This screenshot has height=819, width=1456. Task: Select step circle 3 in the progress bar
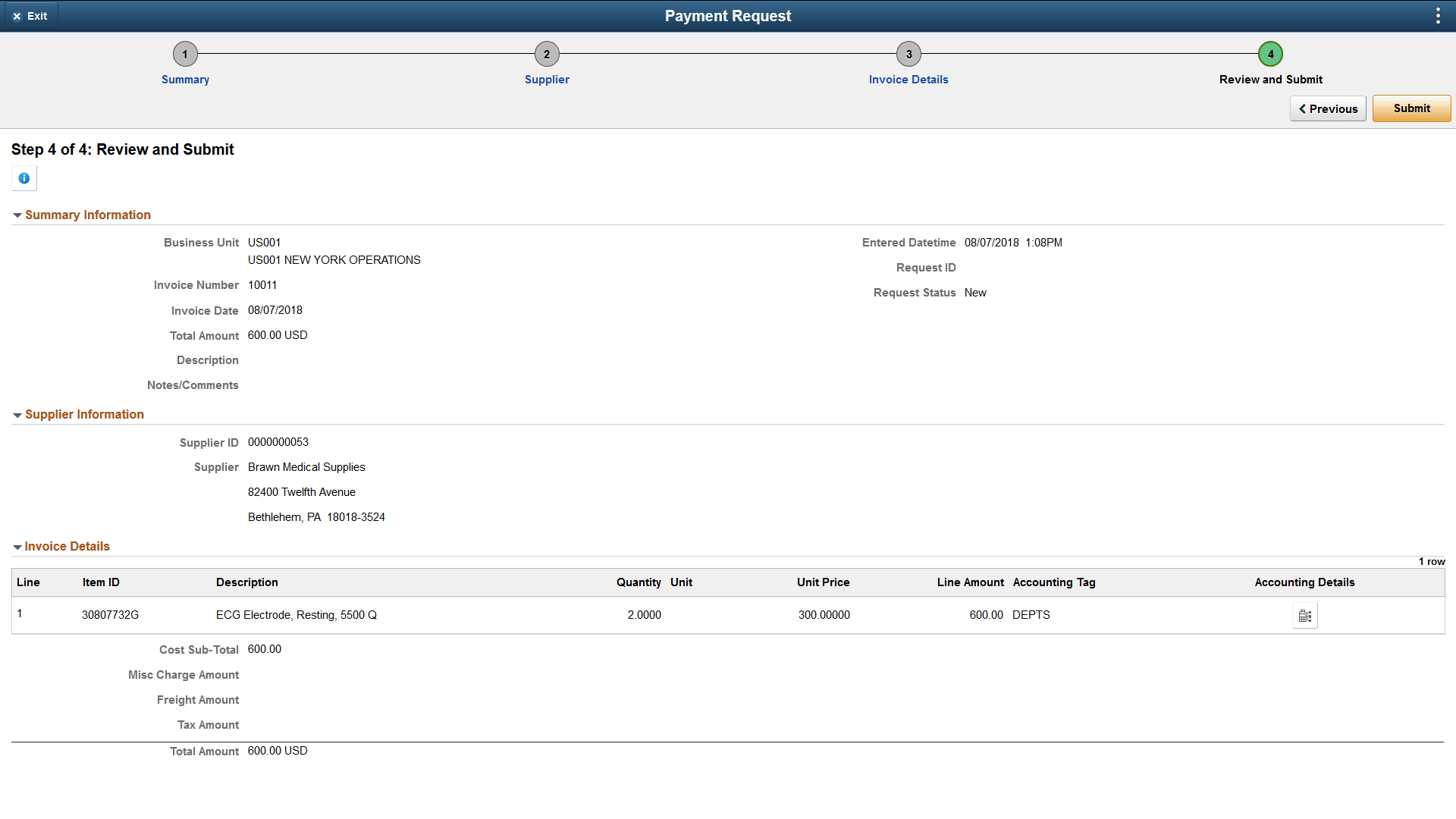908,54
